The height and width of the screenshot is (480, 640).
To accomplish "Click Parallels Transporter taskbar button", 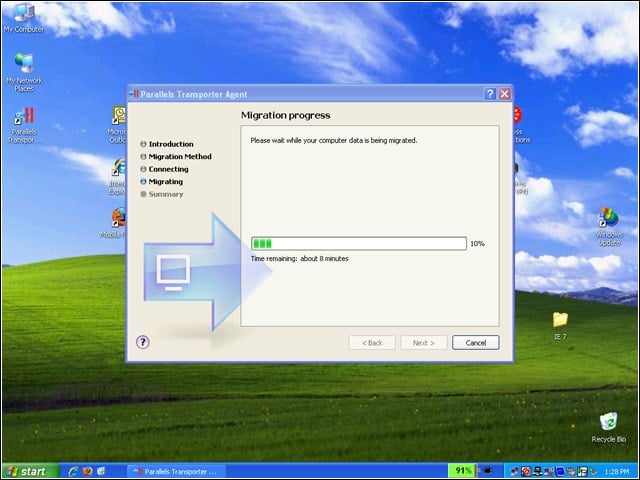I will tap(176, 471).
